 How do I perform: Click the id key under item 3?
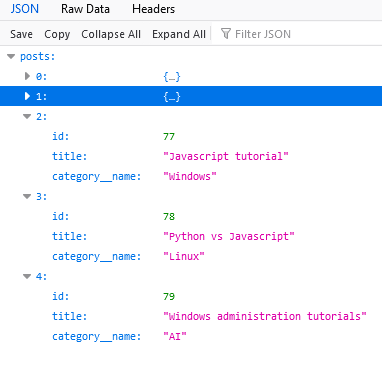61,216
